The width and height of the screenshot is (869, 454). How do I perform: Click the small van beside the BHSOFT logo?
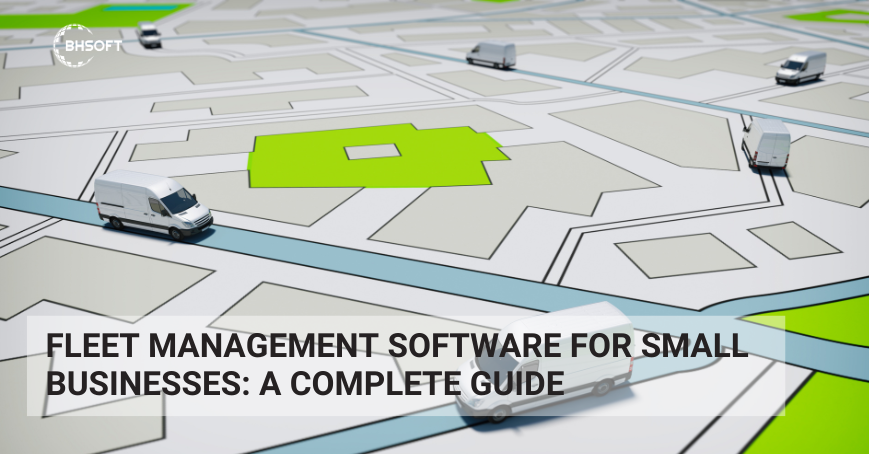coord(149,35)
